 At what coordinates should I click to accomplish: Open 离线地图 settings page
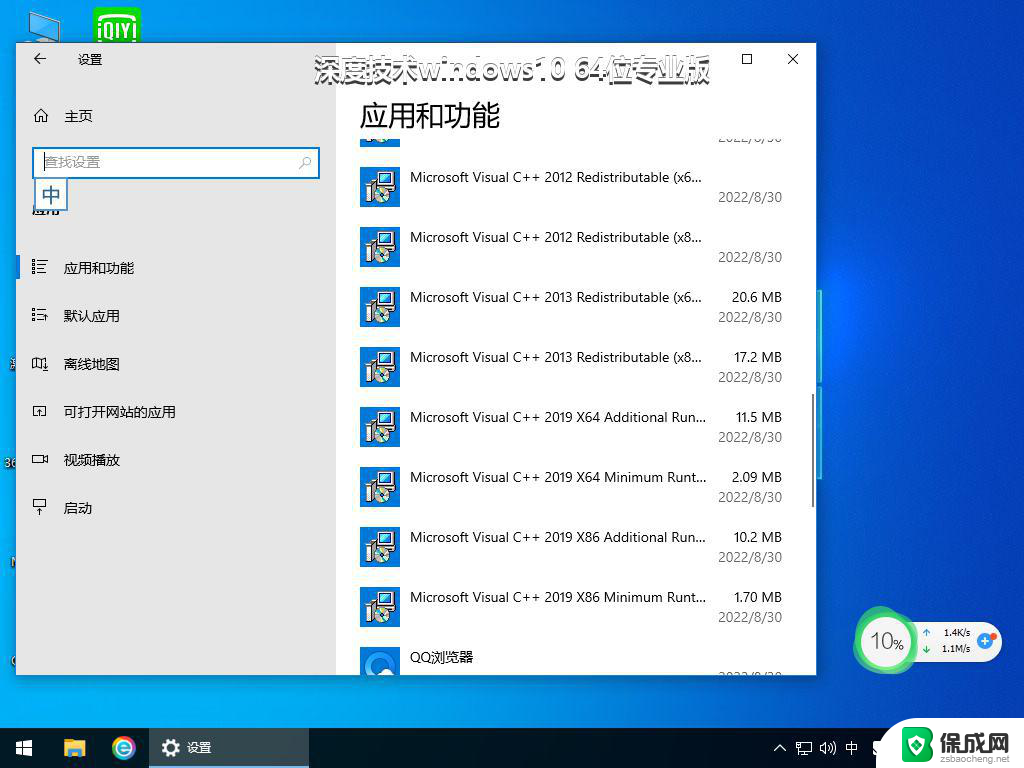coord(91,364)
